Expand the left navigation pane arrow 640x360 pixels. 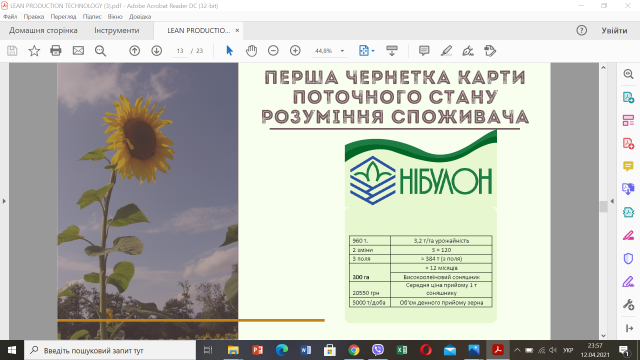4,201
